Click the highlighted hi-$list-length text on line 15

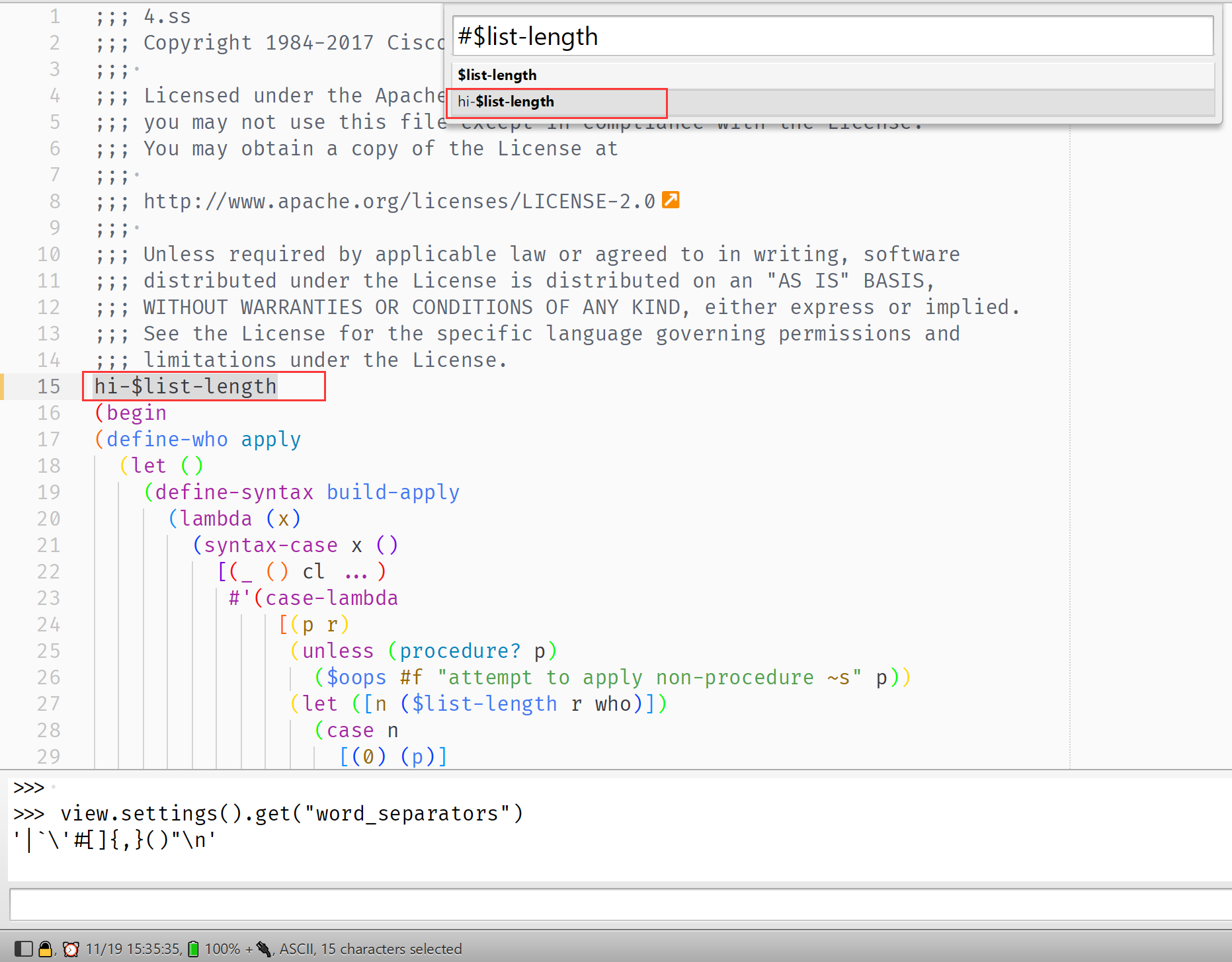185,387
